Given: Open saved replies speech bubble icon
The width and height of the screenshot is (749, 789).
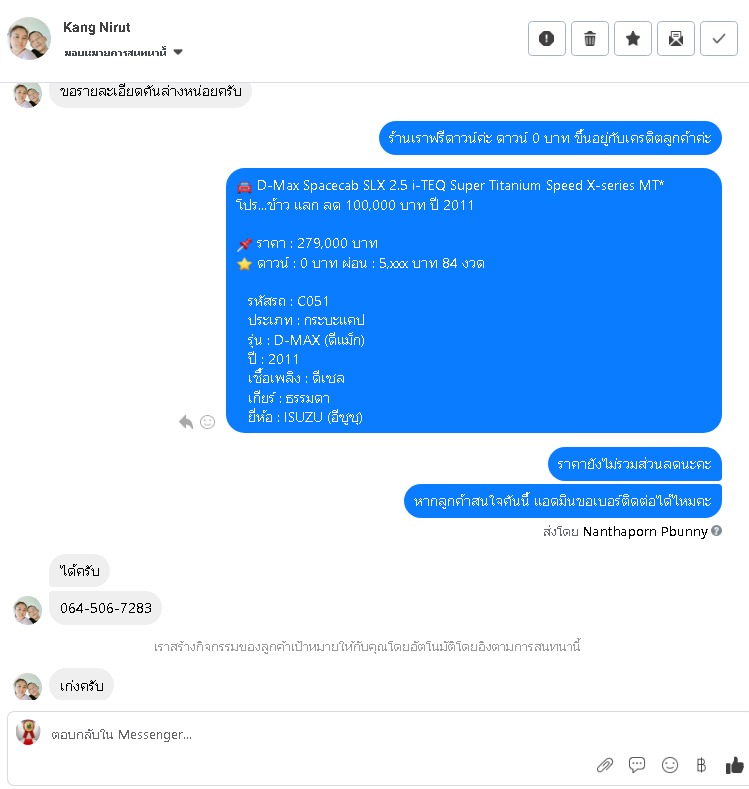Looking at the screenshot, I should pos(637,765).
